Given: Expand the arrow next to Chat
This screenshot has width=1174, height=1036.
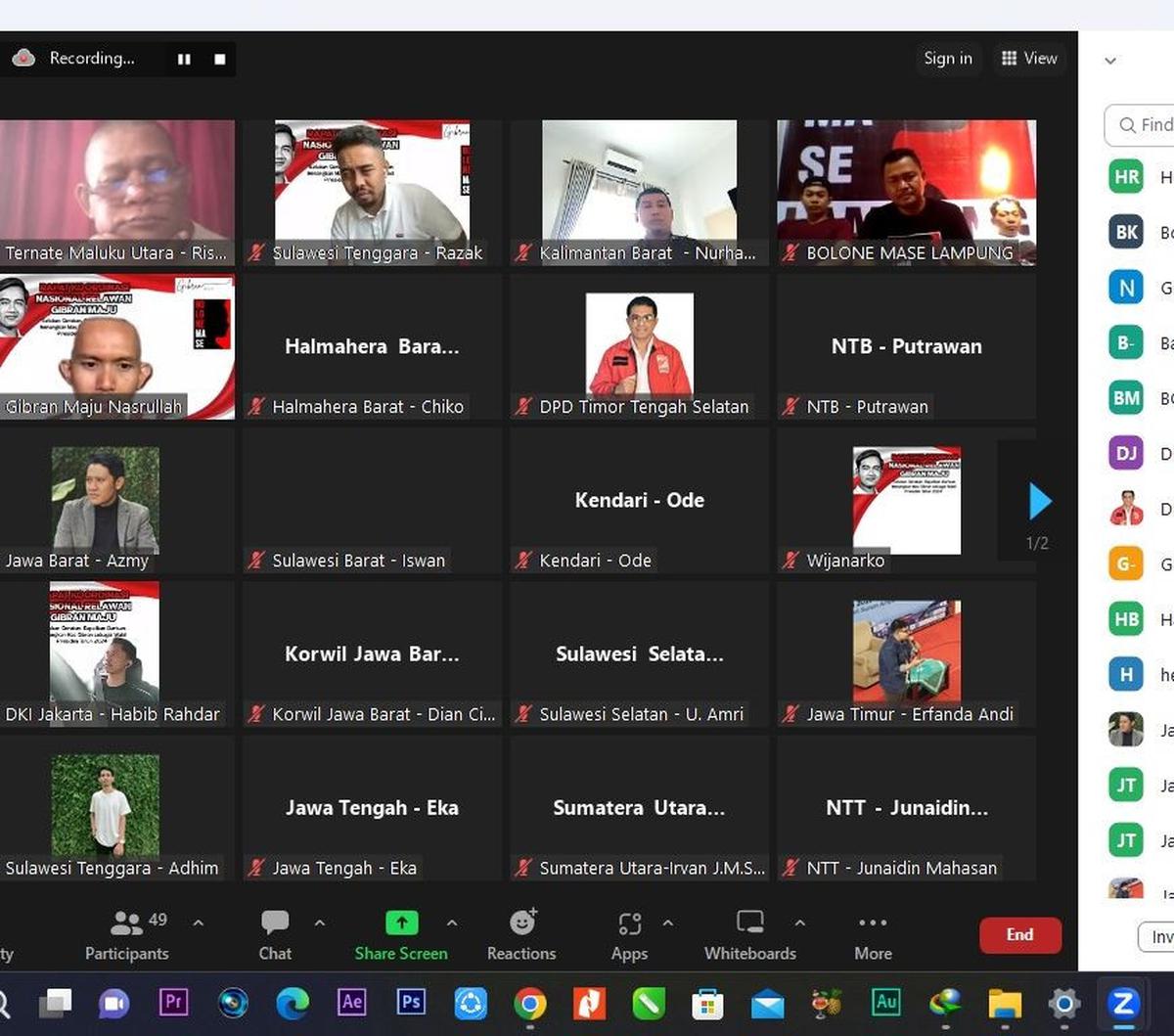Looking at the screenshot, I should pos(319,923).
